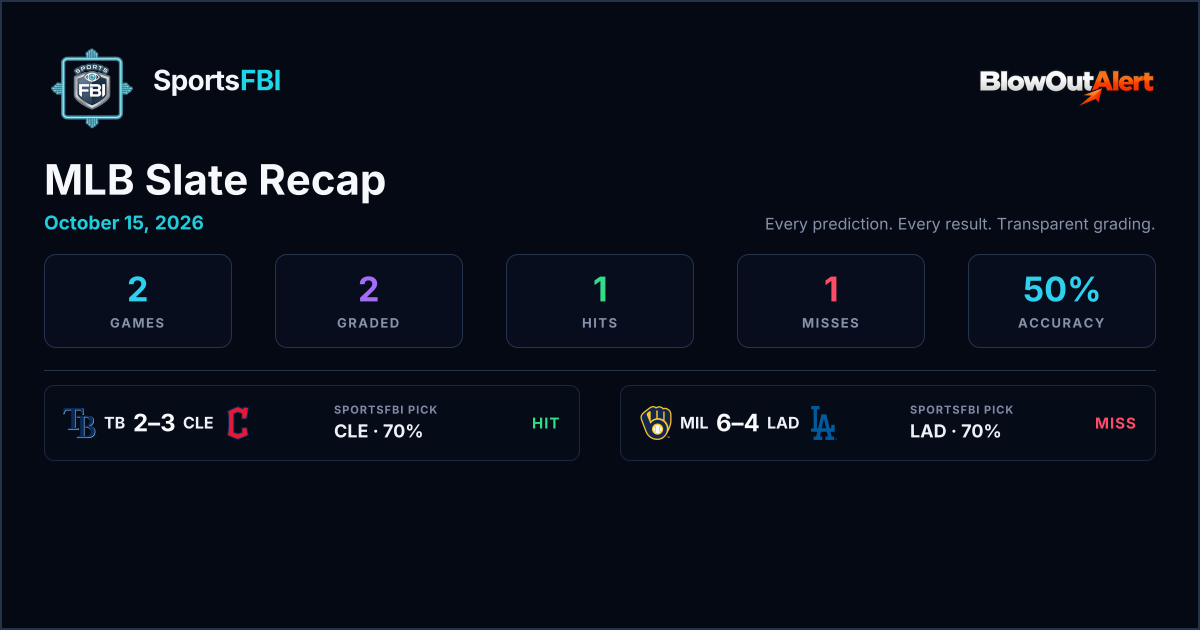Click the orange arrow in BlowOutAlert logo
Viewport: 1200px width, 630px height.
[x=1092, y=96]
